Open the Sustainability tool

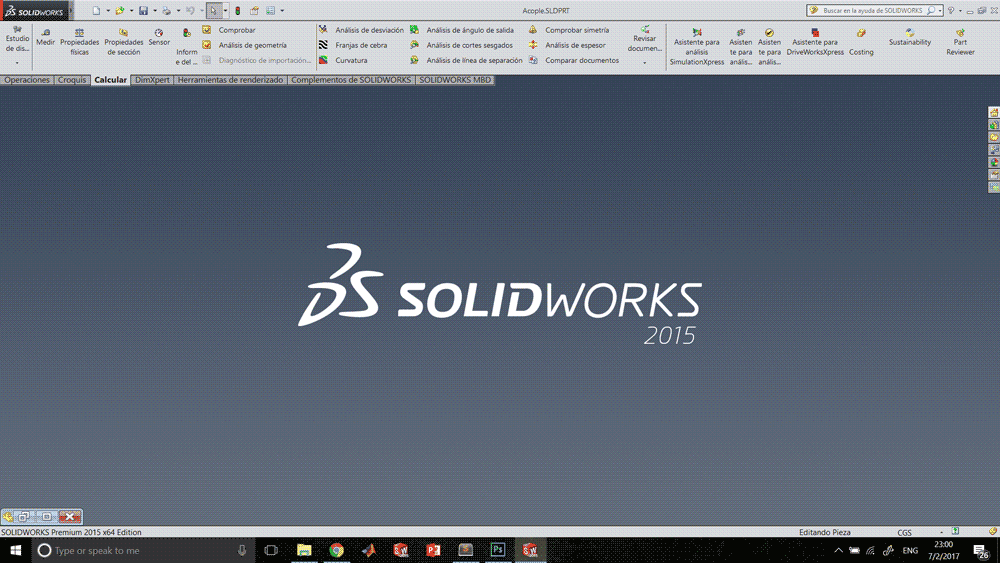(910, 37)
